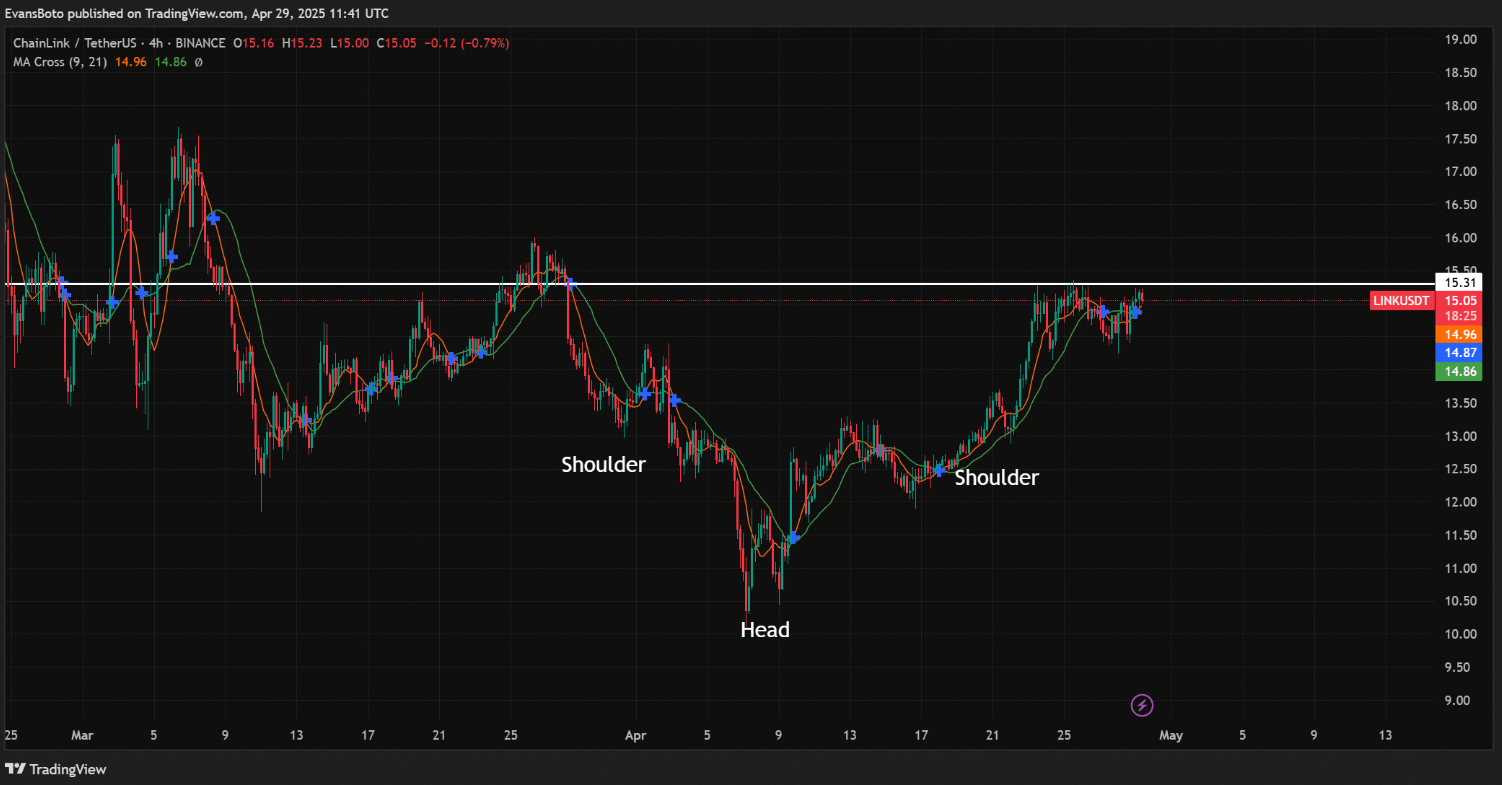Click the 13.00 price axis label

(x=1461, y=436)
